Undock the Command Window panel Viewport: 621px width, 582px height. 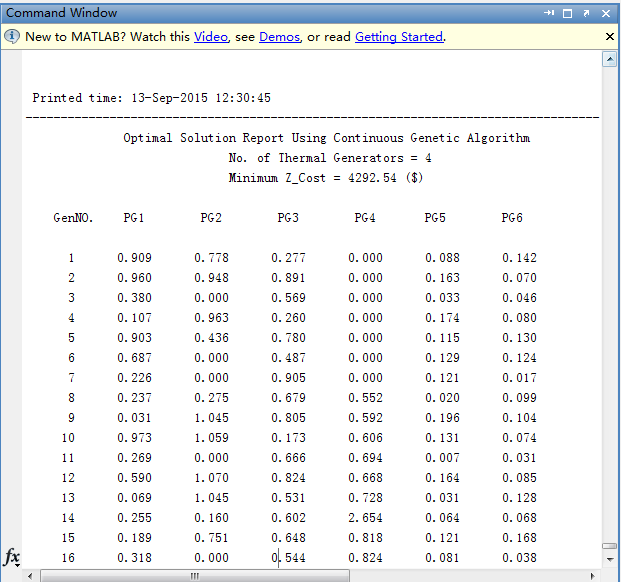pos(587,13)
